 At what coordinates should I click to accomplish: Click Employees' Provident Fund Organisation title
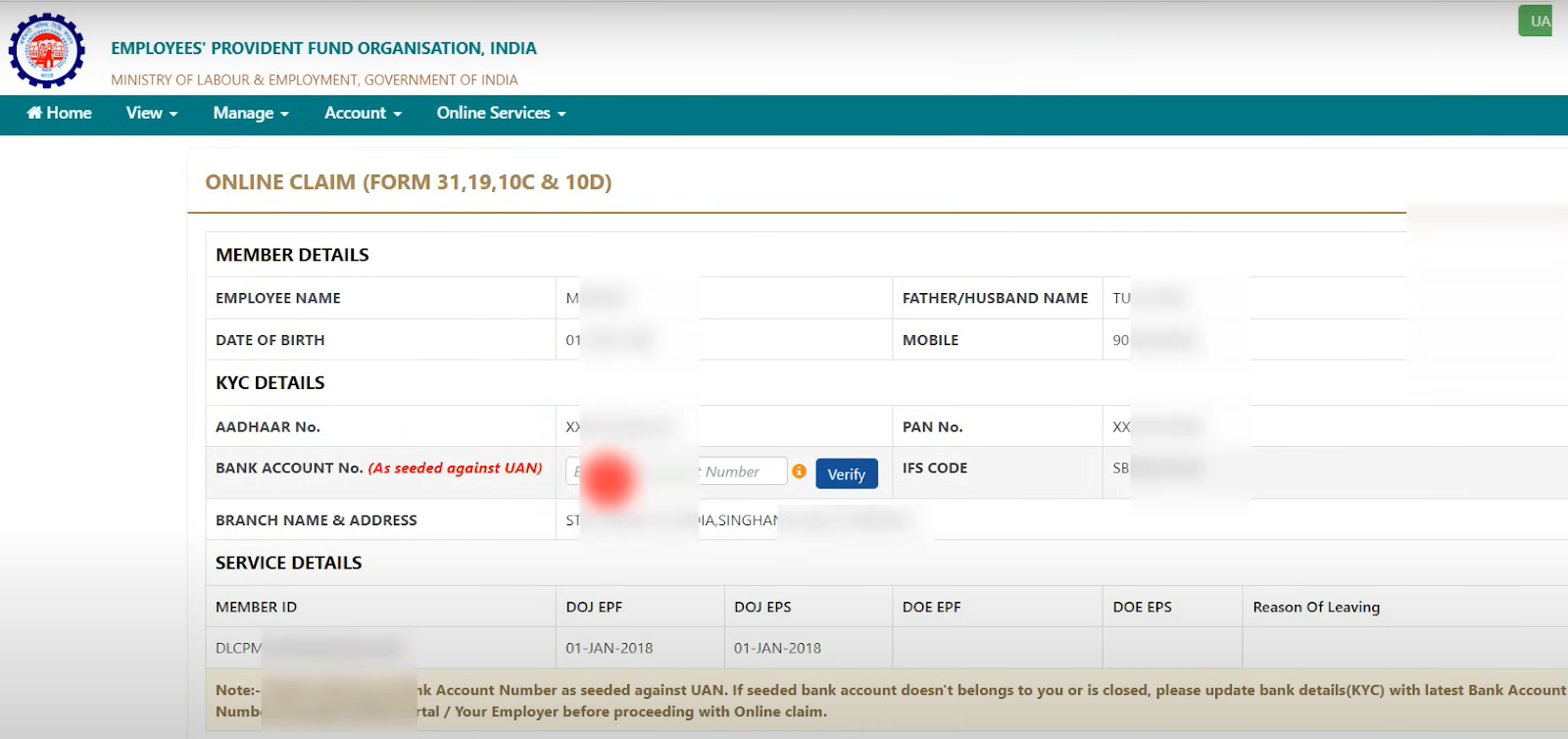click(323, 48)
